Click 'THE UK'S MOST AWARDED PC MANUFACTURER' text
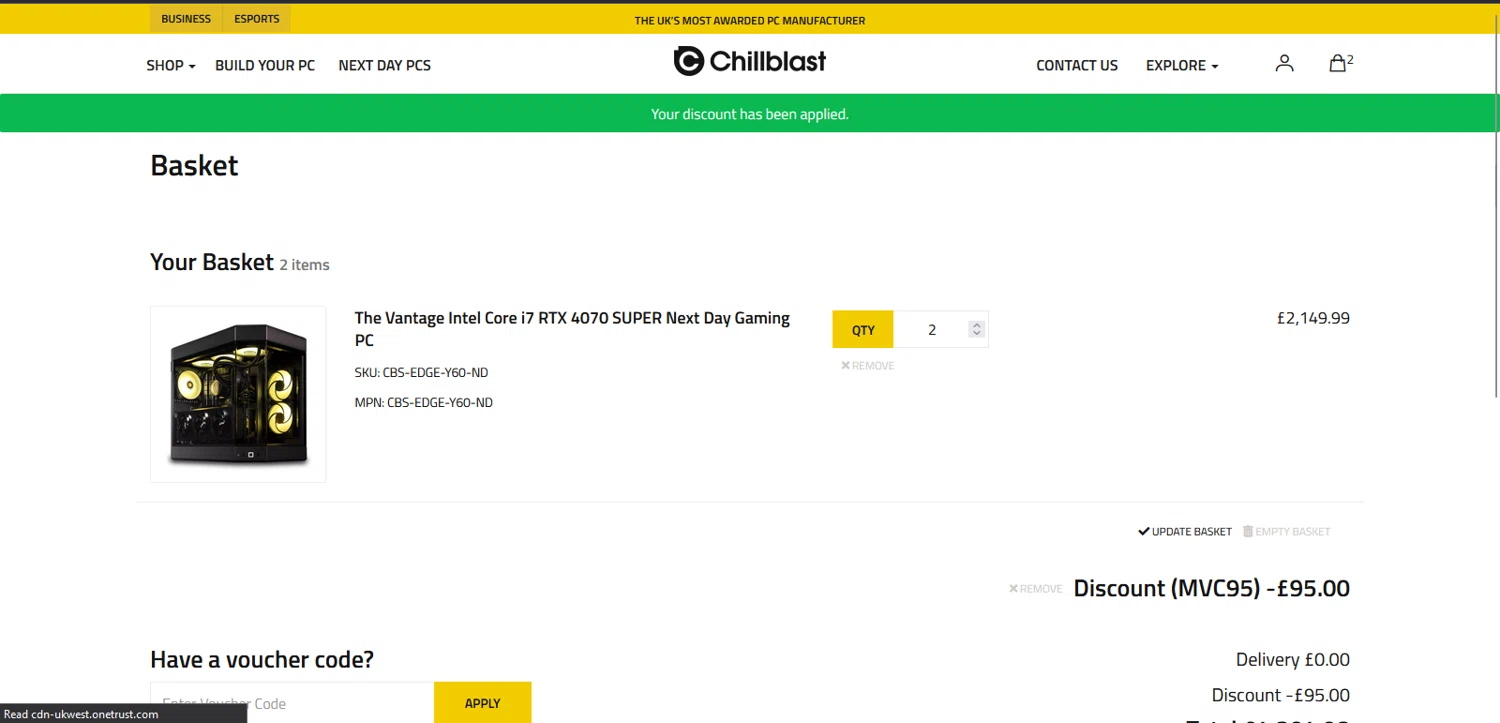The height and width of the screenshot is (723, 1500). click(x=750, y=20)
